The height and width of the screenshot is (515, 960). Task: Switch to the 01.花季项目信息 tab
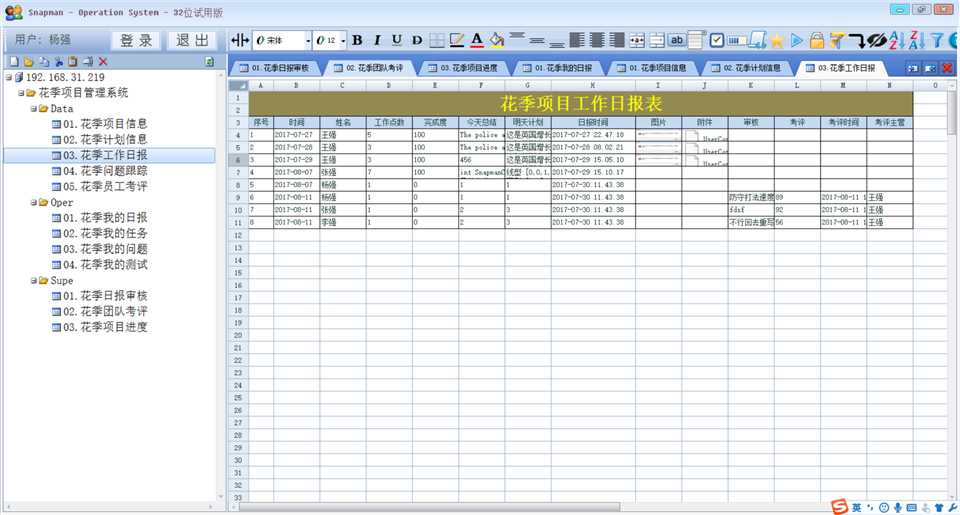[x=652, y=68]
